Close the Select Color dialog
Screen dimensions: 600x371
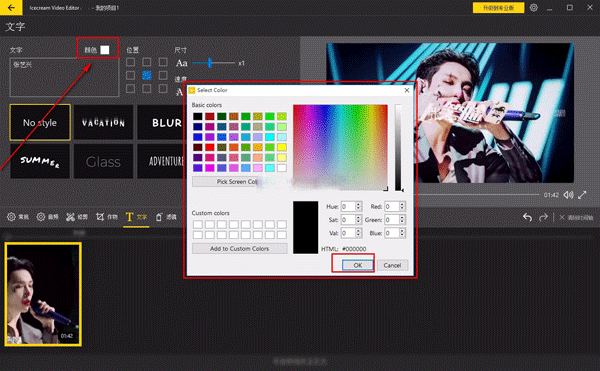pyautogui.click(x=407, y=90)
